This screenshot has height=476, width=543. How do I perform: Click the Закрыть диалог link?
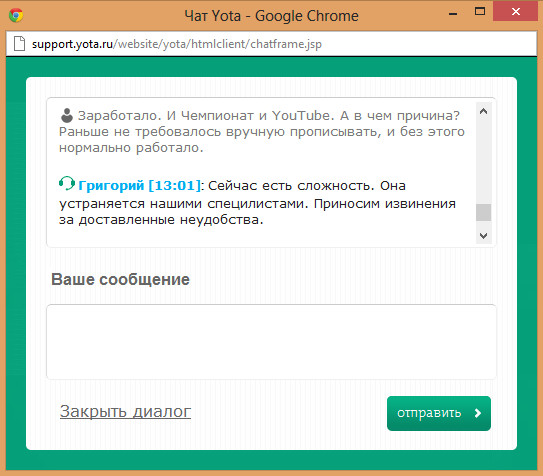(x=125, y=411)
